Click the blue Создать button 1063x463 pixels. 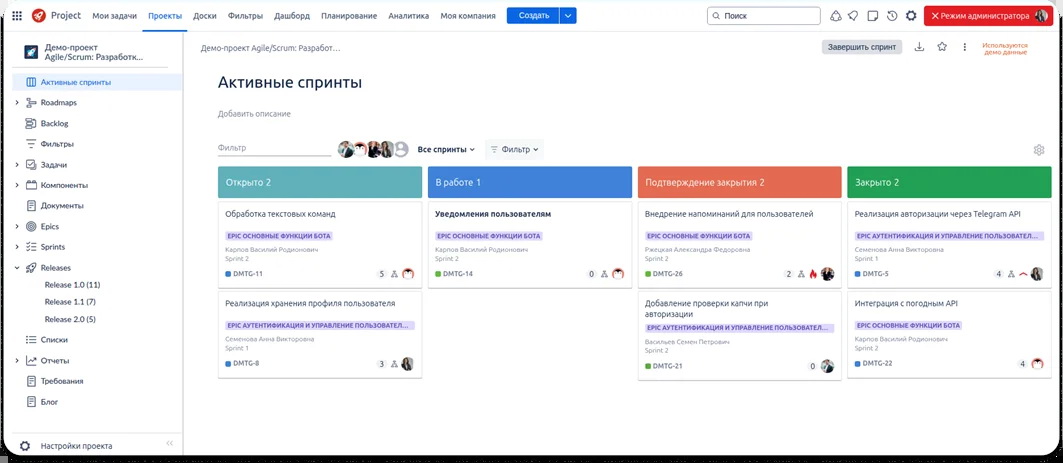point(534,16)
